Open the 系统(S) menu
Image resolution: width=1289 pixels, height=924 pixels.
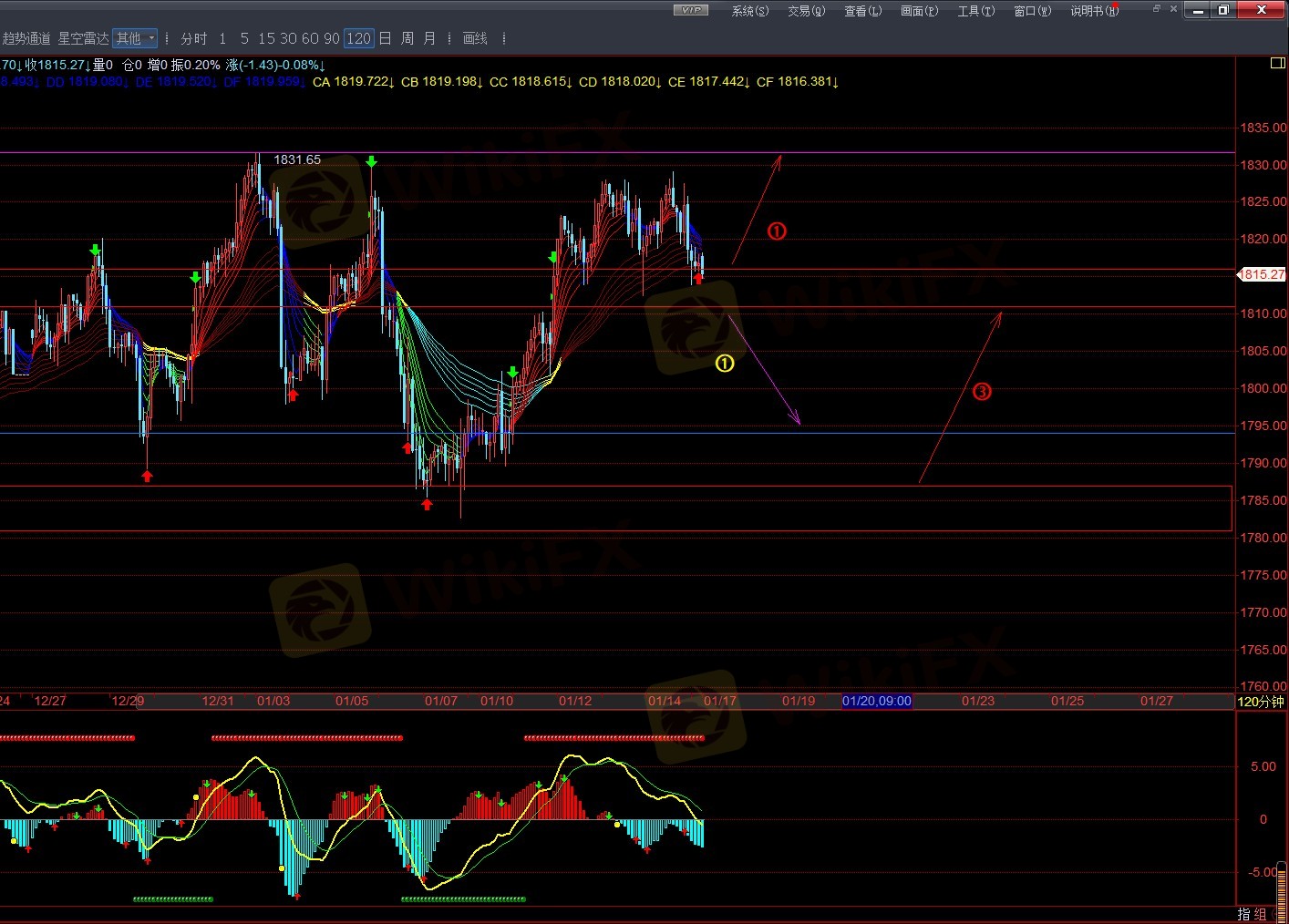tap(749, 11)
